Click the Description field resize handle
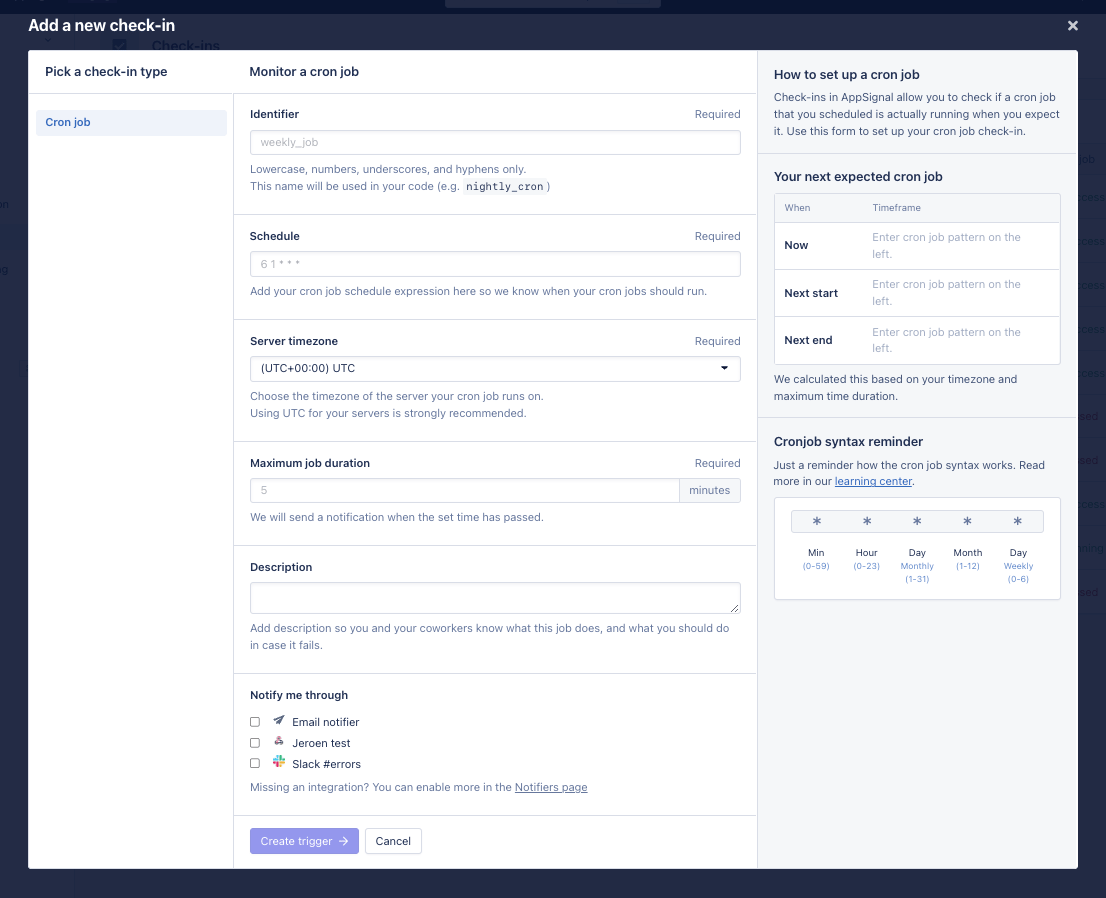This screenshot has width=1106, height=898. click(734, 607)
